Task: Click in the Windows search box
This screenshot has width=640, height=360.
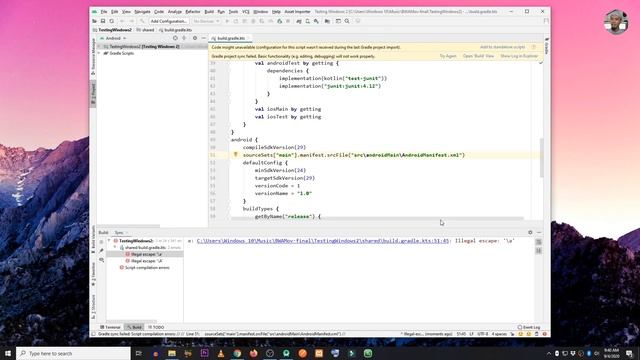Action: 73,353
